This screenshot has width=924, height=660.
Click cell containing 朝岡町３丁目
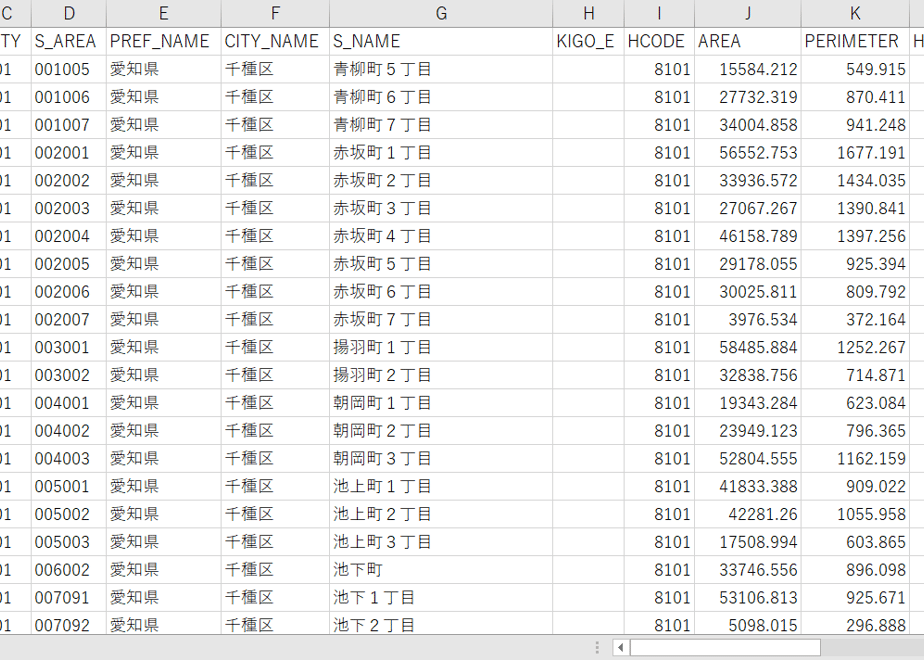(x=441, y=459)
